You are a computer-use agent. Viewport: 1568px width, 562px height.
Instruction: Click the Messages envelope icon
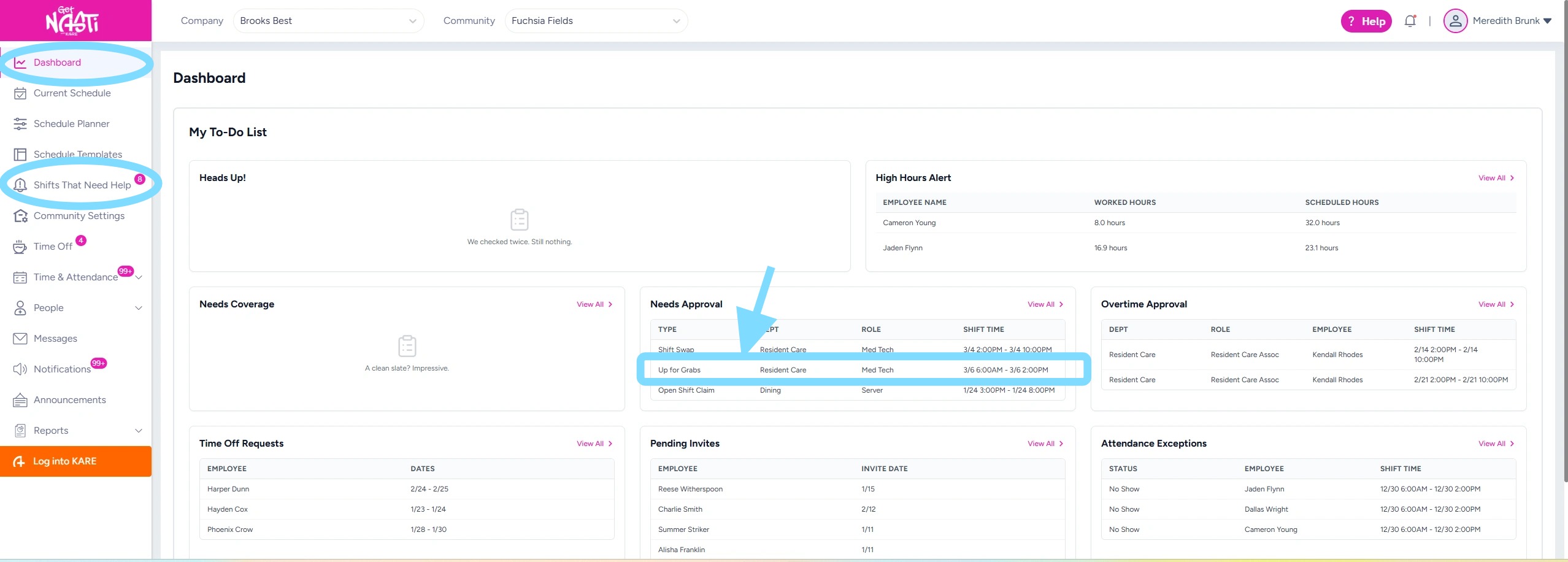pos(20,339)
